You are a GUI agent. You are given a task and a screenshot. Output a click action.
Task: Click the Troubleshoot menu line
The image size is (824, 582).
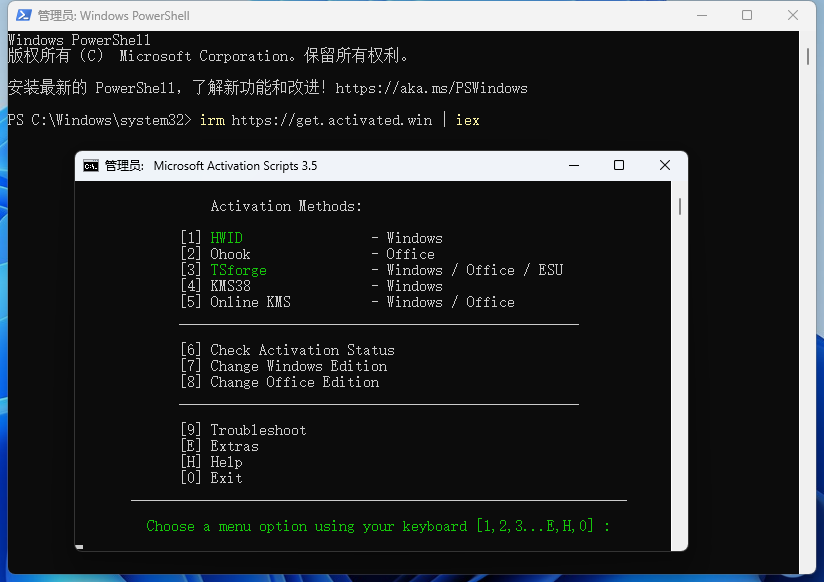point(243,430)
